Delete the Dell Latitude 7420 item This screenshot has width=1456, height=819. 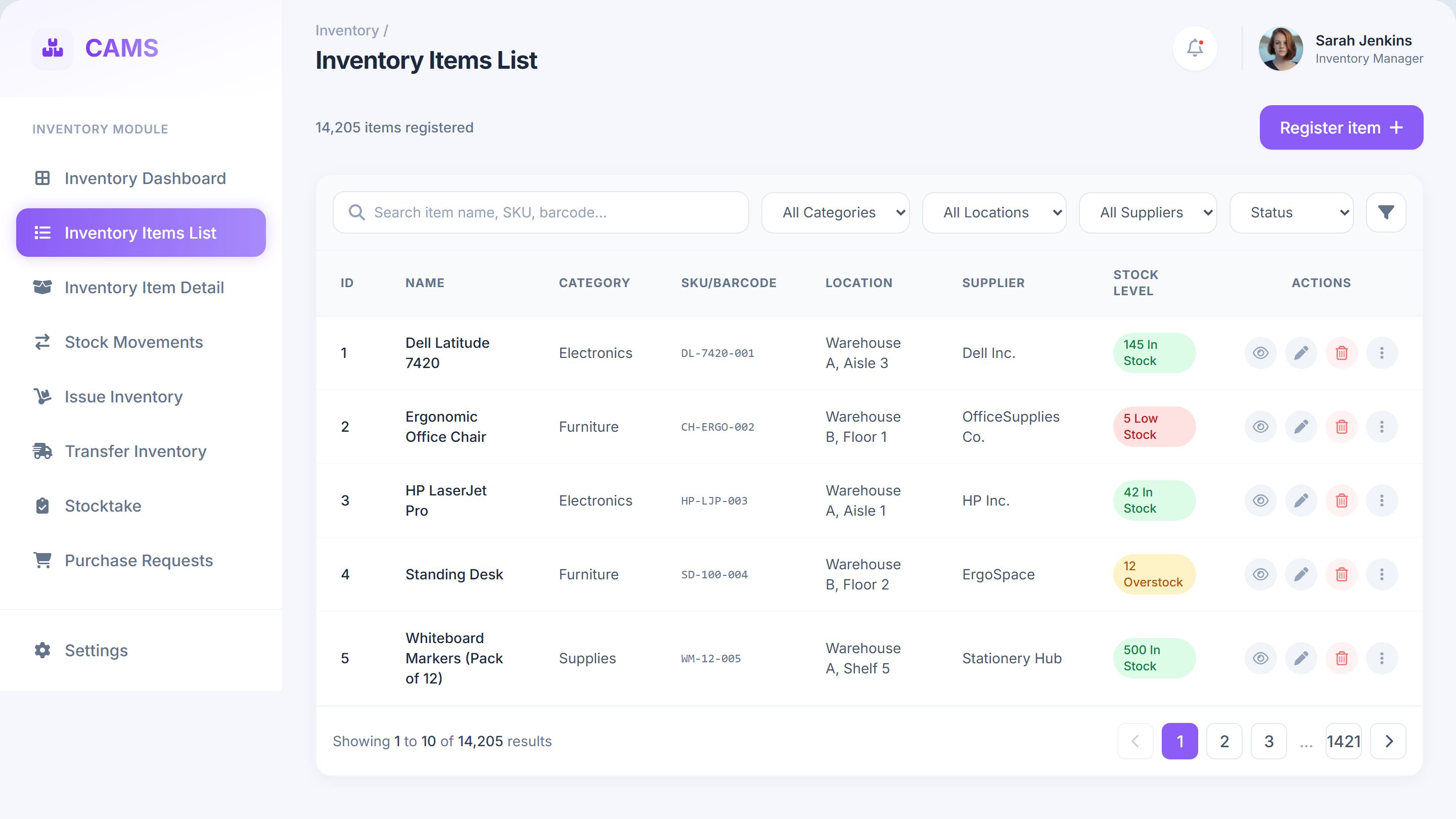(1342, 353)
